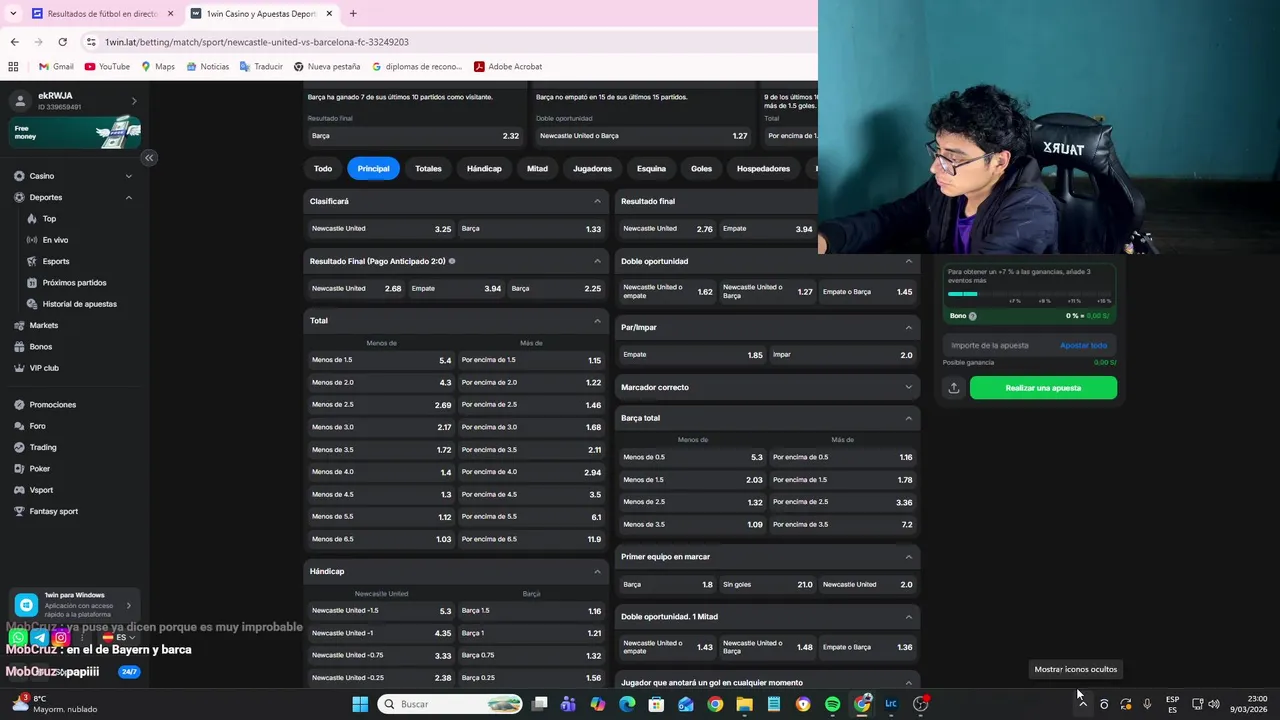Bet on Por encima de 2.5 at 1.46
This screenshot has height=720, width=1280.
[531, 405]
